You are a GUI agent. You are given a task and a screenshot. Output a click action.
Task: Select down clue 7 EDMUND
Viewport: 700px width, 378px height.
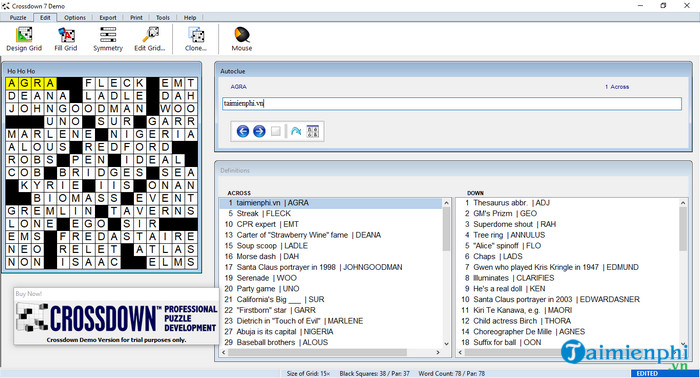coord(568,267)
